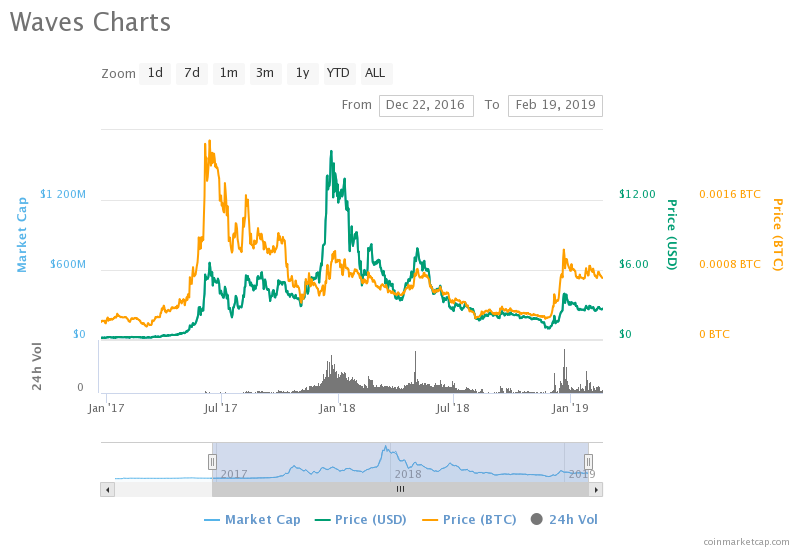Set zoom to 7d
Screen dimensions: 800x550
coord(192,73)
